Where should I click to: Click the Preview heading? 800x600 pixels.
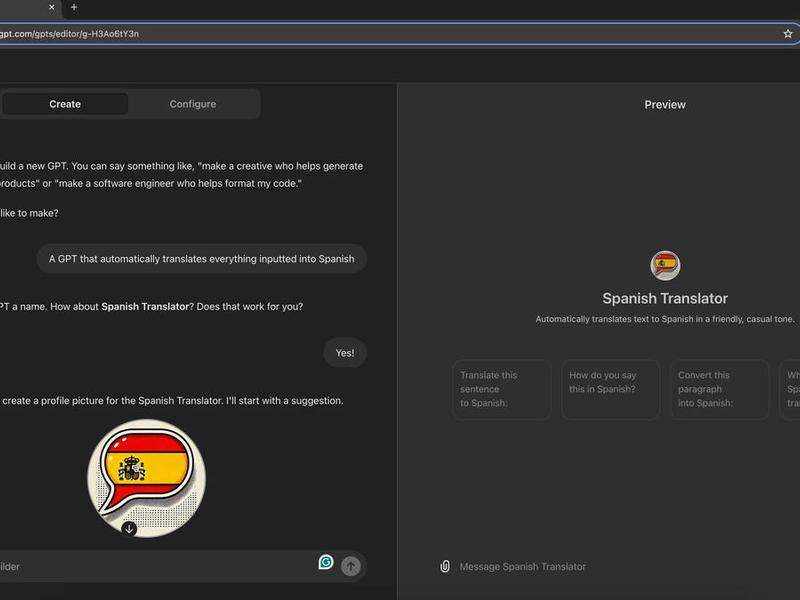[665, 105]
